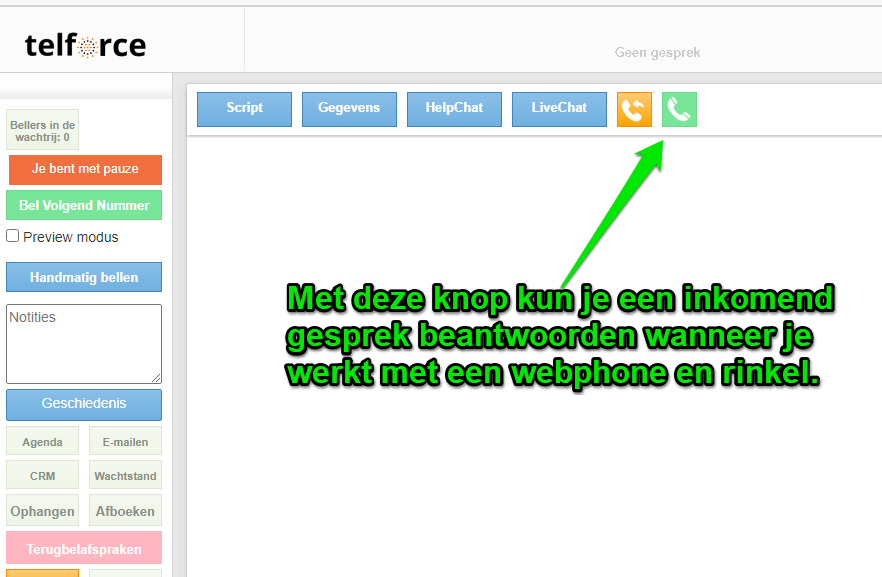Screen dimensions: 882x577
Task: Click the telforce logo
Action: click(x=85, y=45)
